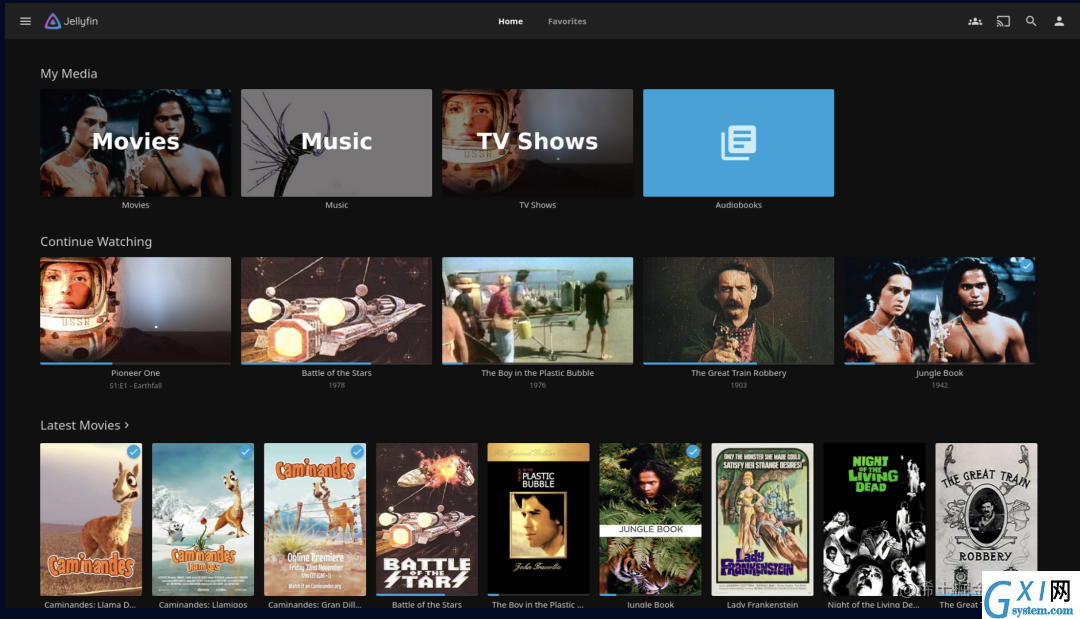Resume The Boy in the Plastic Bubble thumbnail
This screenshot has width=1080, height=619.
click(537, 311)
